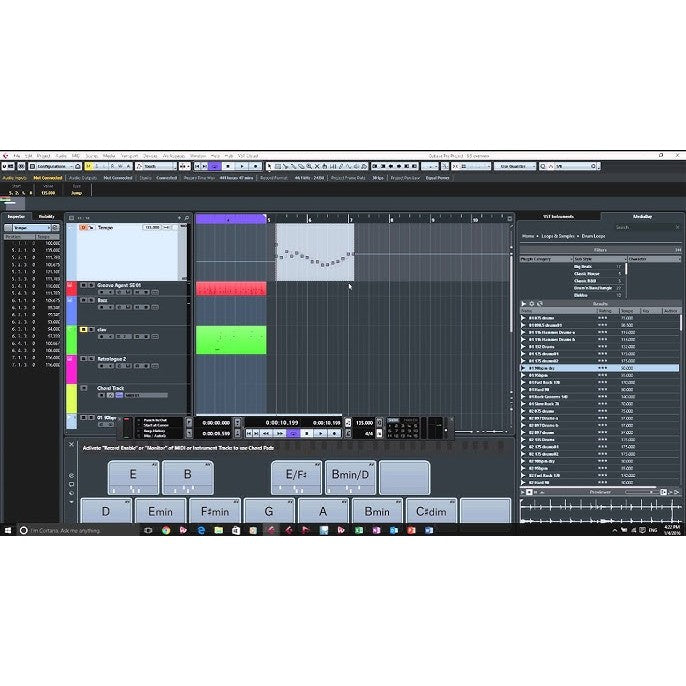This screenshot has width=686, height=686.
Task: Click the Play button in the top toolbar
Action: click(x=242, y=166)
